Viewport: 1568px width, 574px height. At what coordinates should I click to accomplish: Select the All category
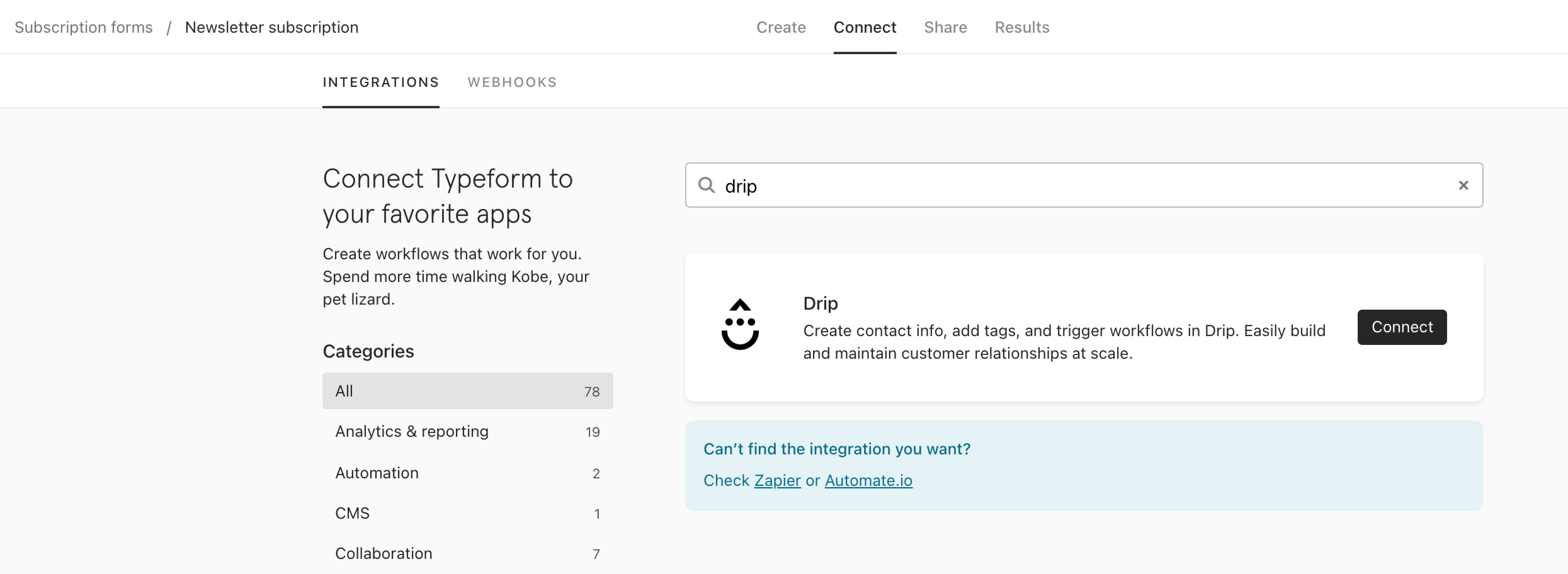tap(468, 391)
